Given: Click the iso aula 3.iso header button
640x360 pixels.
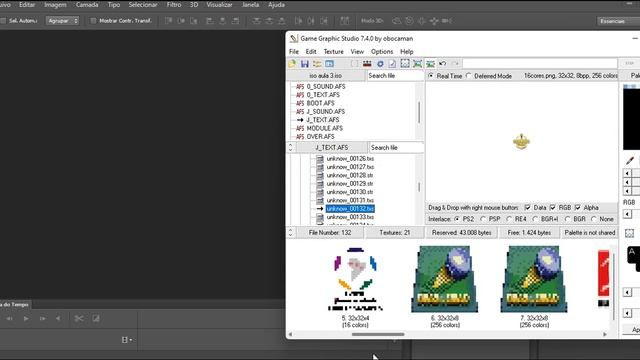Looking at the screenshot, I should (x=326, y=76).
